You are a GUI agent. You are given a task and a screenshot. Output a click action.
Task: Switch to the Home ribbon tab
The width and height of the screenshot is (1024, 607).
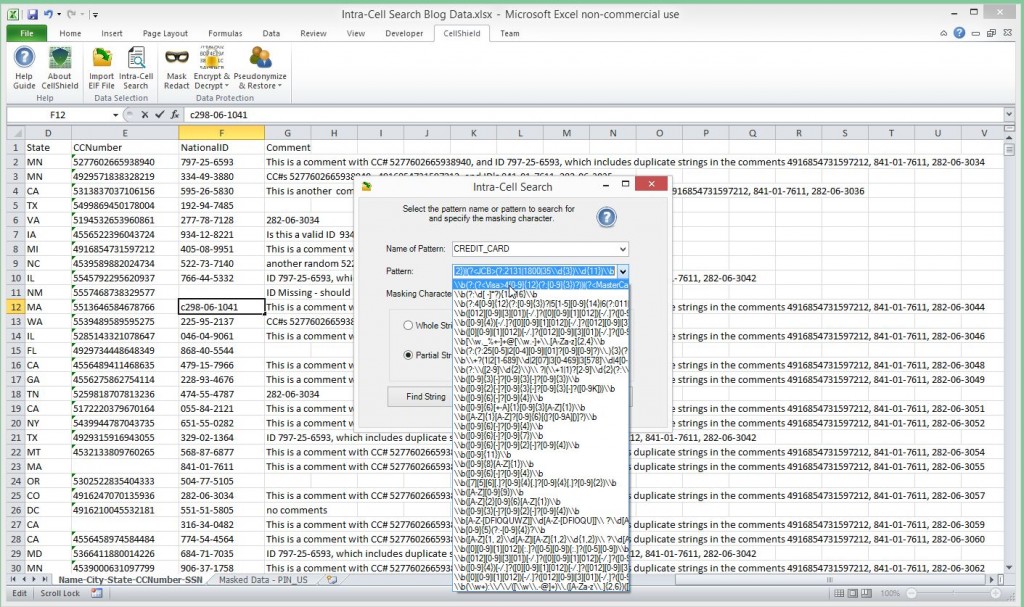pyautogui.click(x=70, y=33)
